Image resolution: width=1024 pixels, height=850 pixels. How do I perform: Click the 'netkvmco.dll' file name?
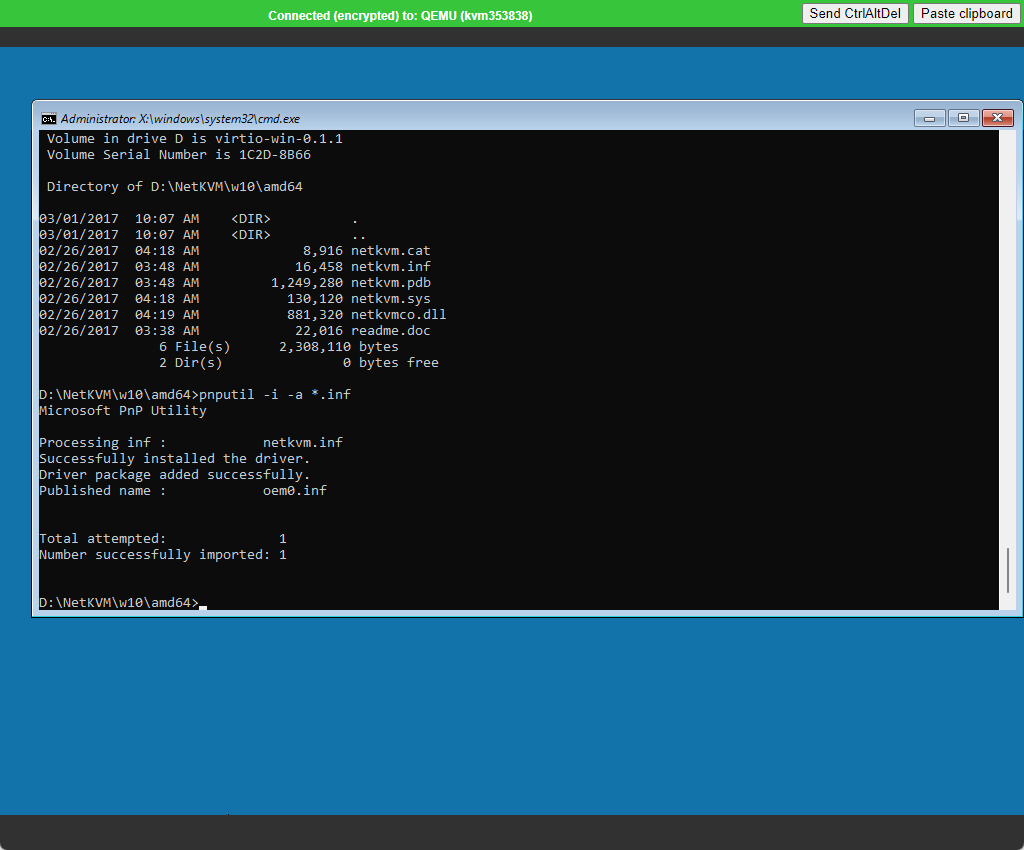[398, 315]
